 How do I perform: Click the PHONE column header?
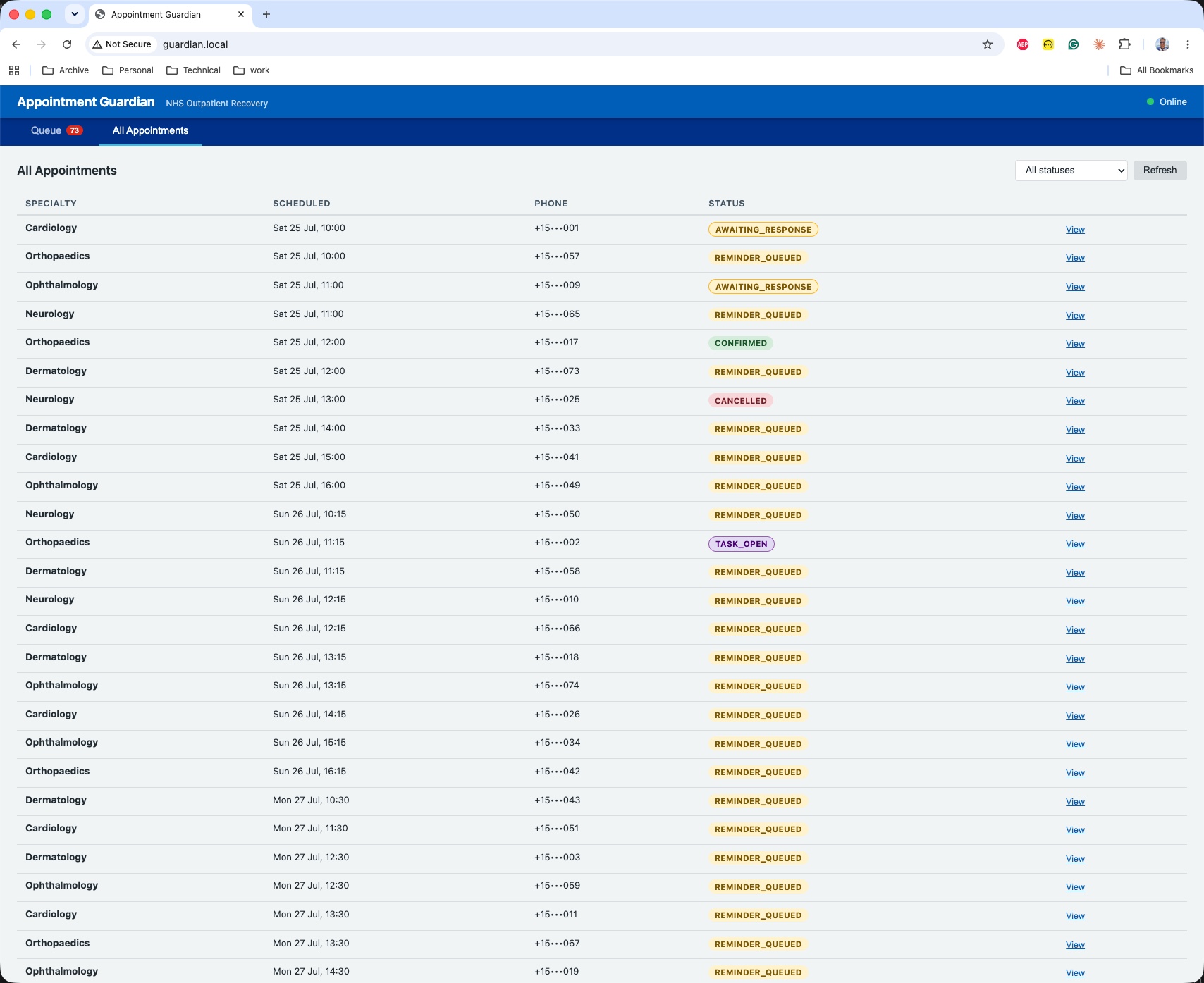[551, 204]
